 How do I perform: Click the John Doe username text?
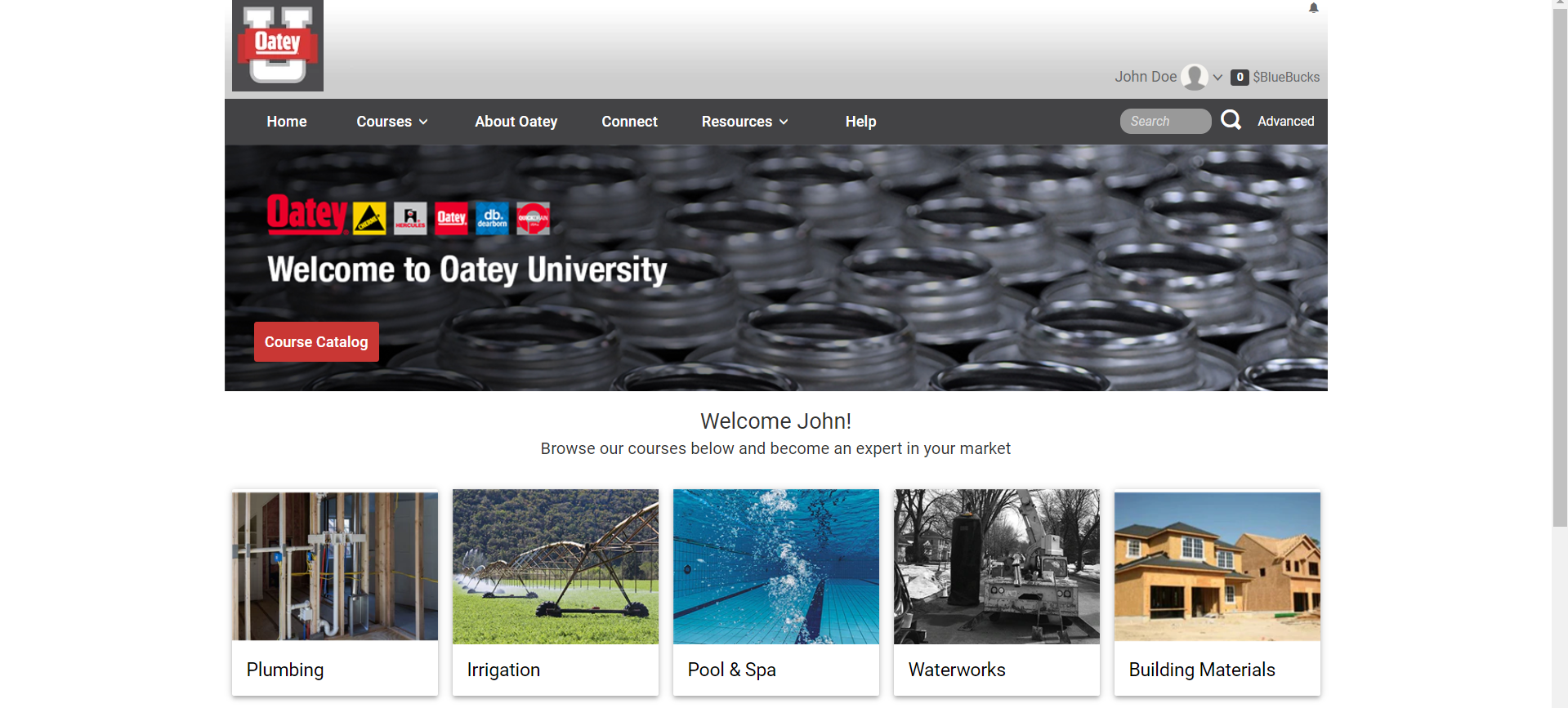1146,77
